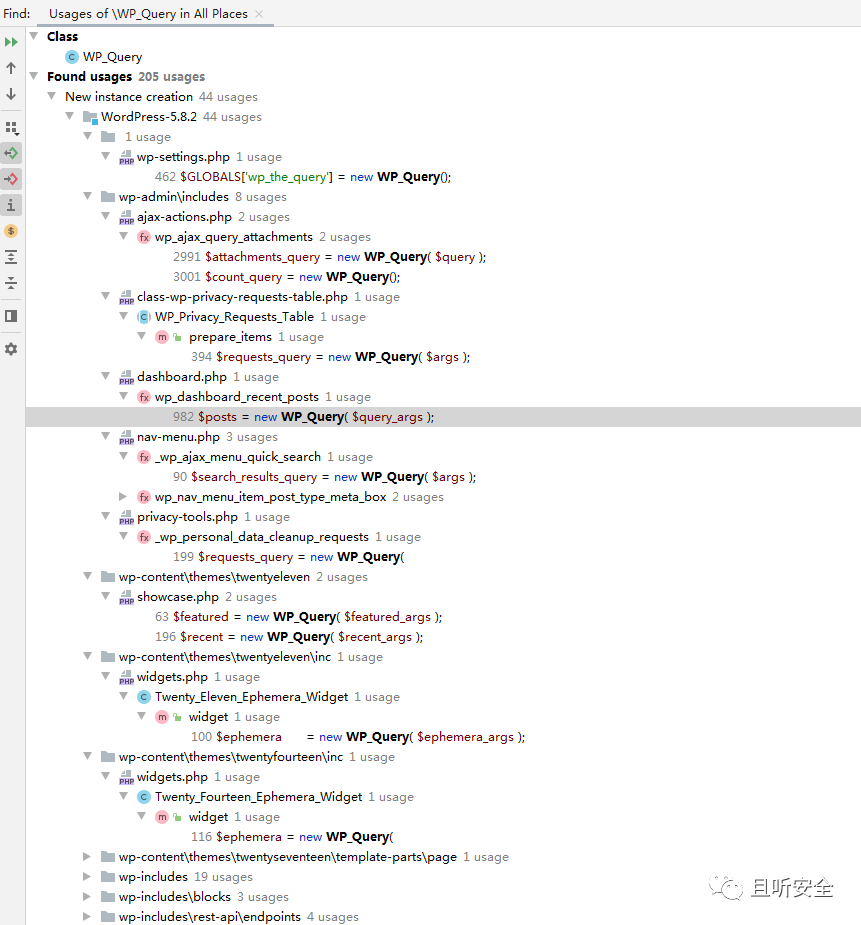
Task: Collapse the WordPress-5.8.2 node
Action: [70, 116]
